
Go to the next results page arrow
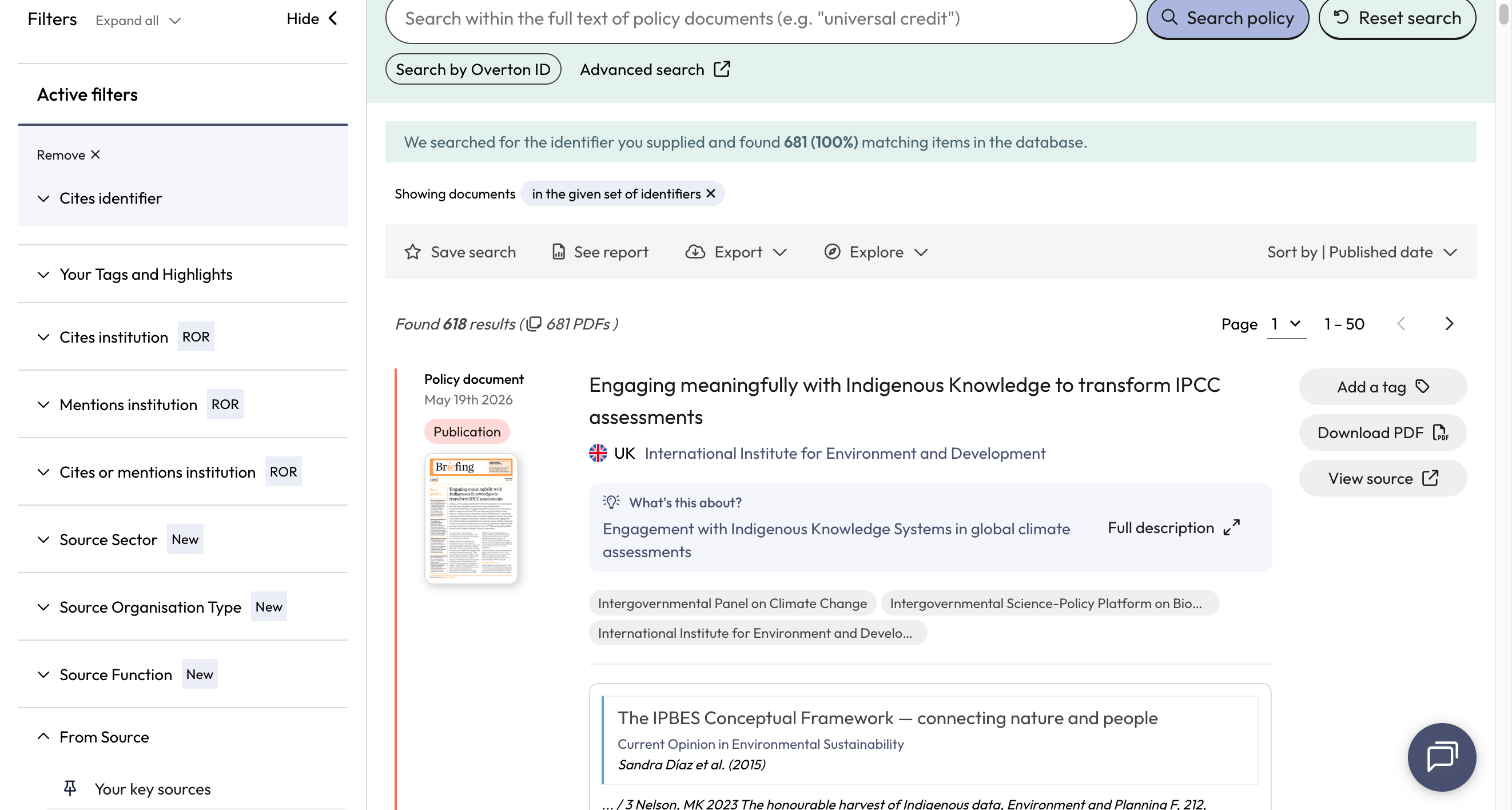[x=1449, y=324]
